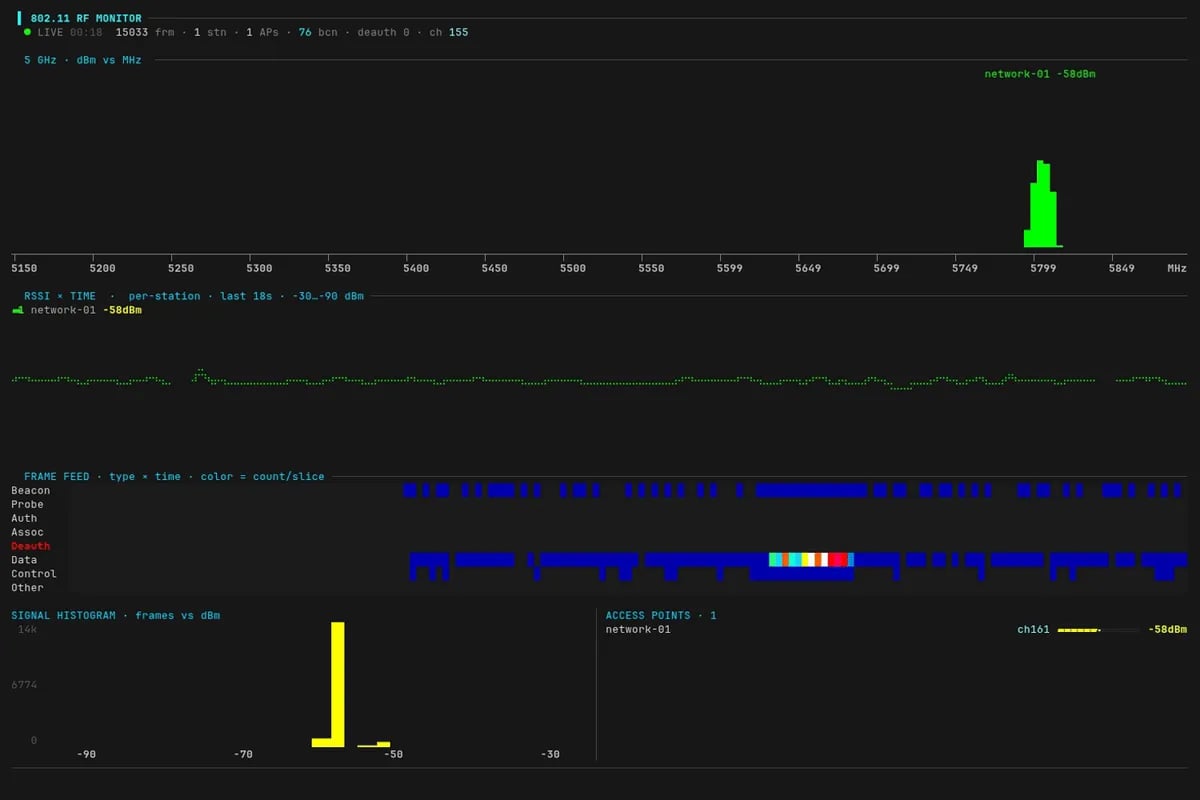
Task: Click the MHz unit label on spectrum axis
Action: (1177, 268)
